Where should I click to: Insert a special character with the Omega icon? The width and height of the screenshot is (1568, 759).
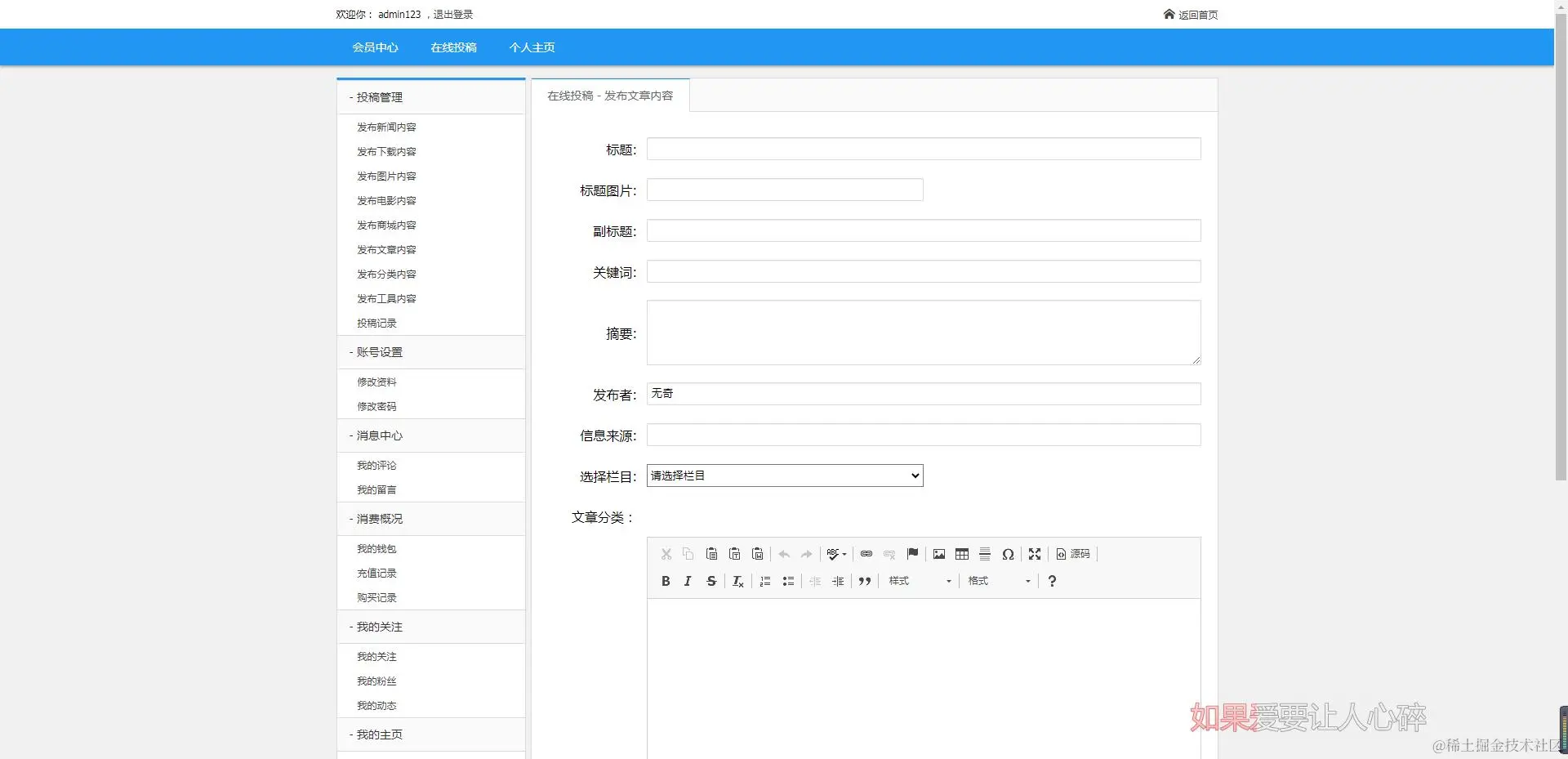pos(1008,554)
